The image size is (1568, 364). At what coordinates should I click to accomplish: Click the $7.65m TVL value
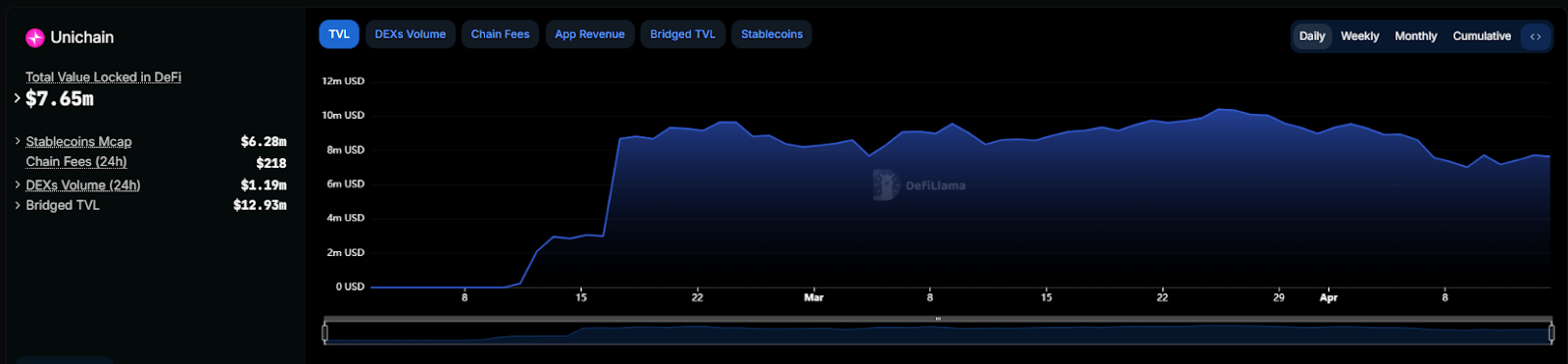coord(60,99)
